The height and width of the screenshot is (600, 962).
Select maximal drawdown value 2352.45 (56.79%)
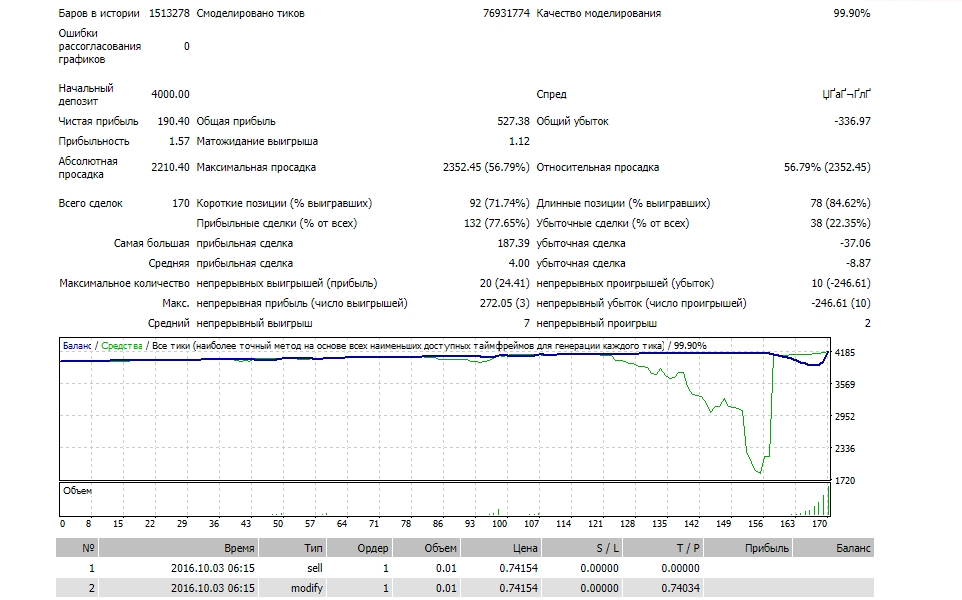coord(486,167)
